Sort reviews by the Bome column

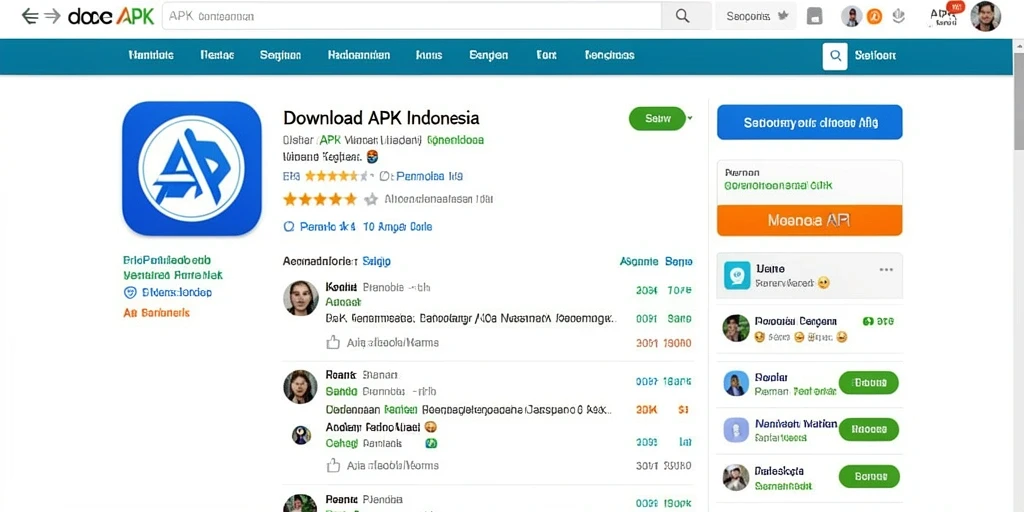679,261
